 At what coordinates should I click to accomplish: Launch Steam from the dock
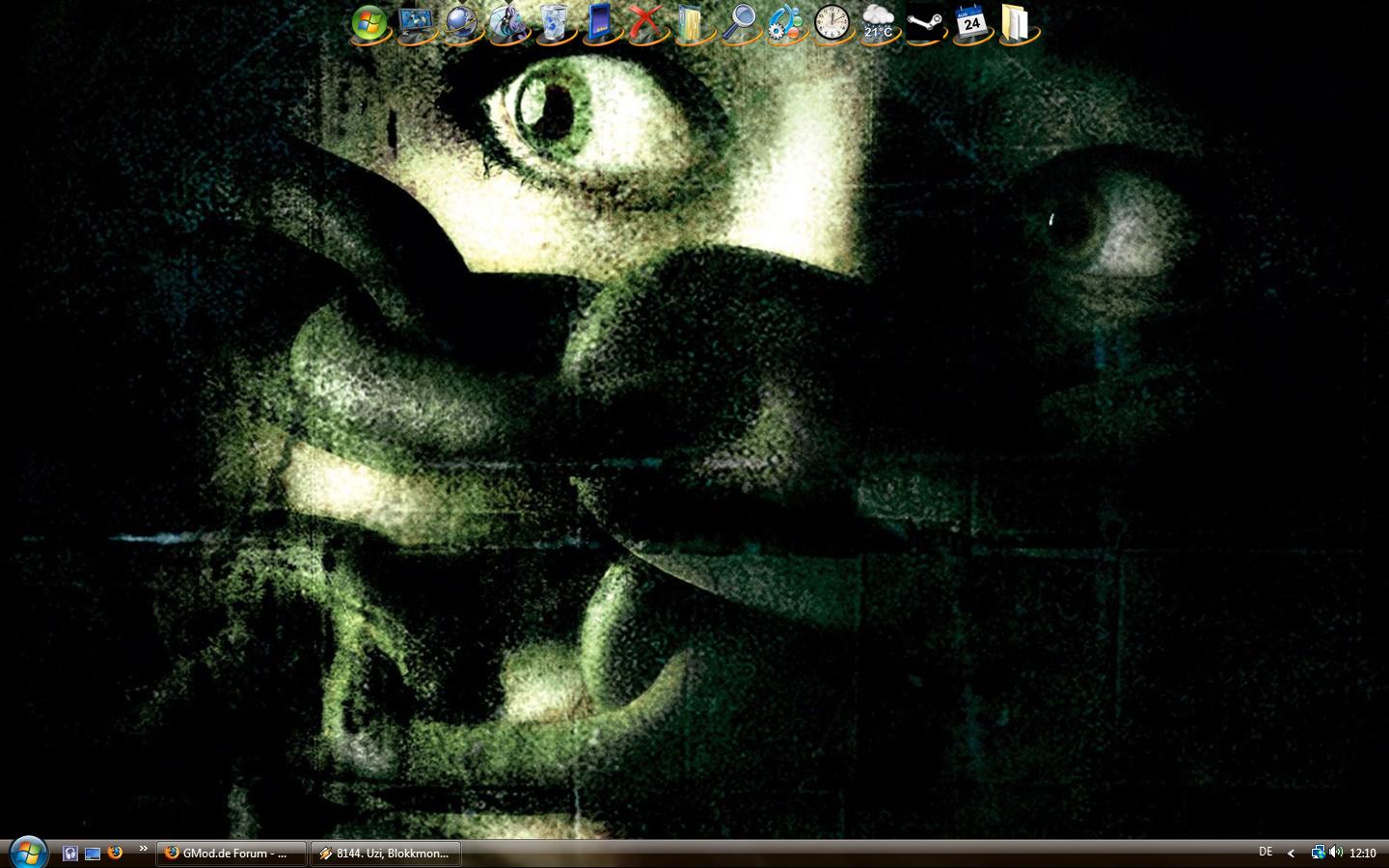[x=924, y=23]
